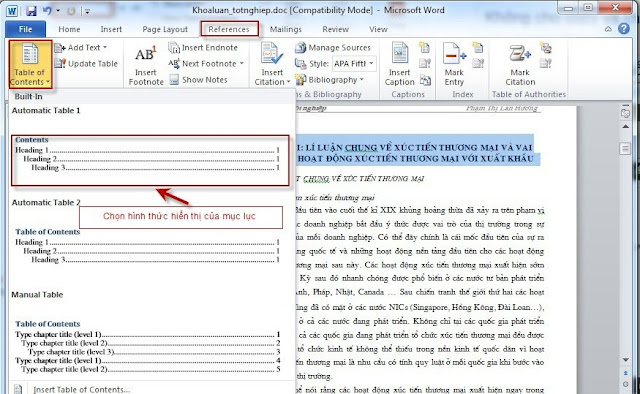This screenshot has width=640, height=394.
Task: Choose Automatic Table 1 preview
Action: click(x=150, y=160)
